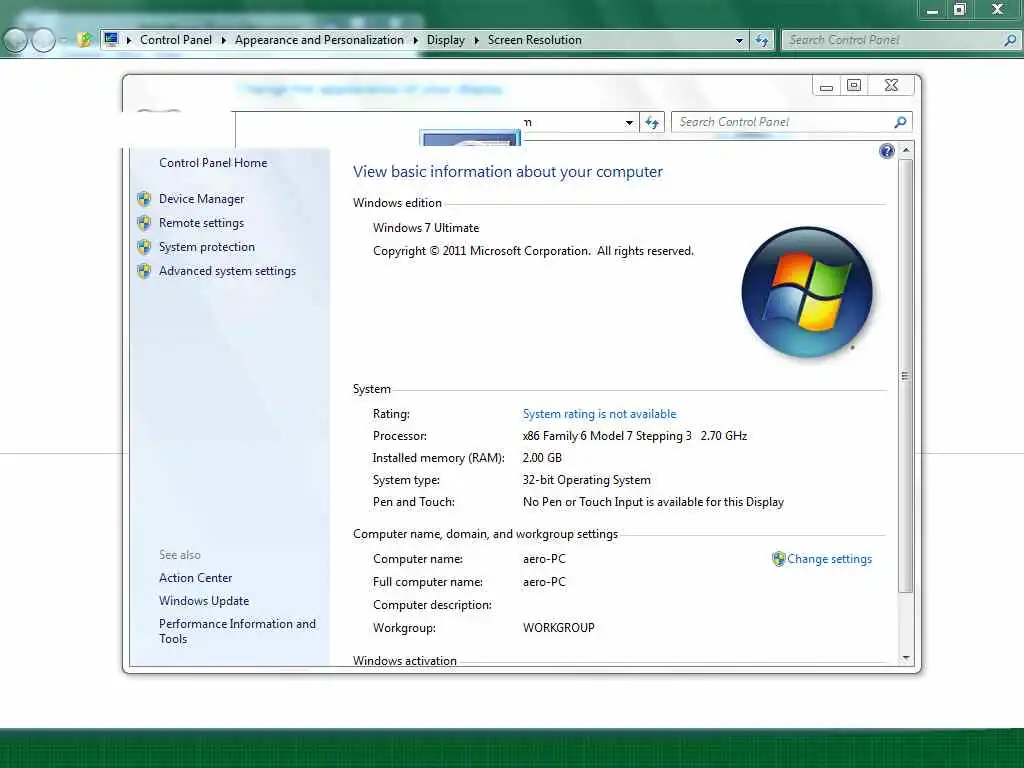Expand the arrow after Control Panel breadcrumb
This screenshot has width=1024, height=768.
pos(223,40)
